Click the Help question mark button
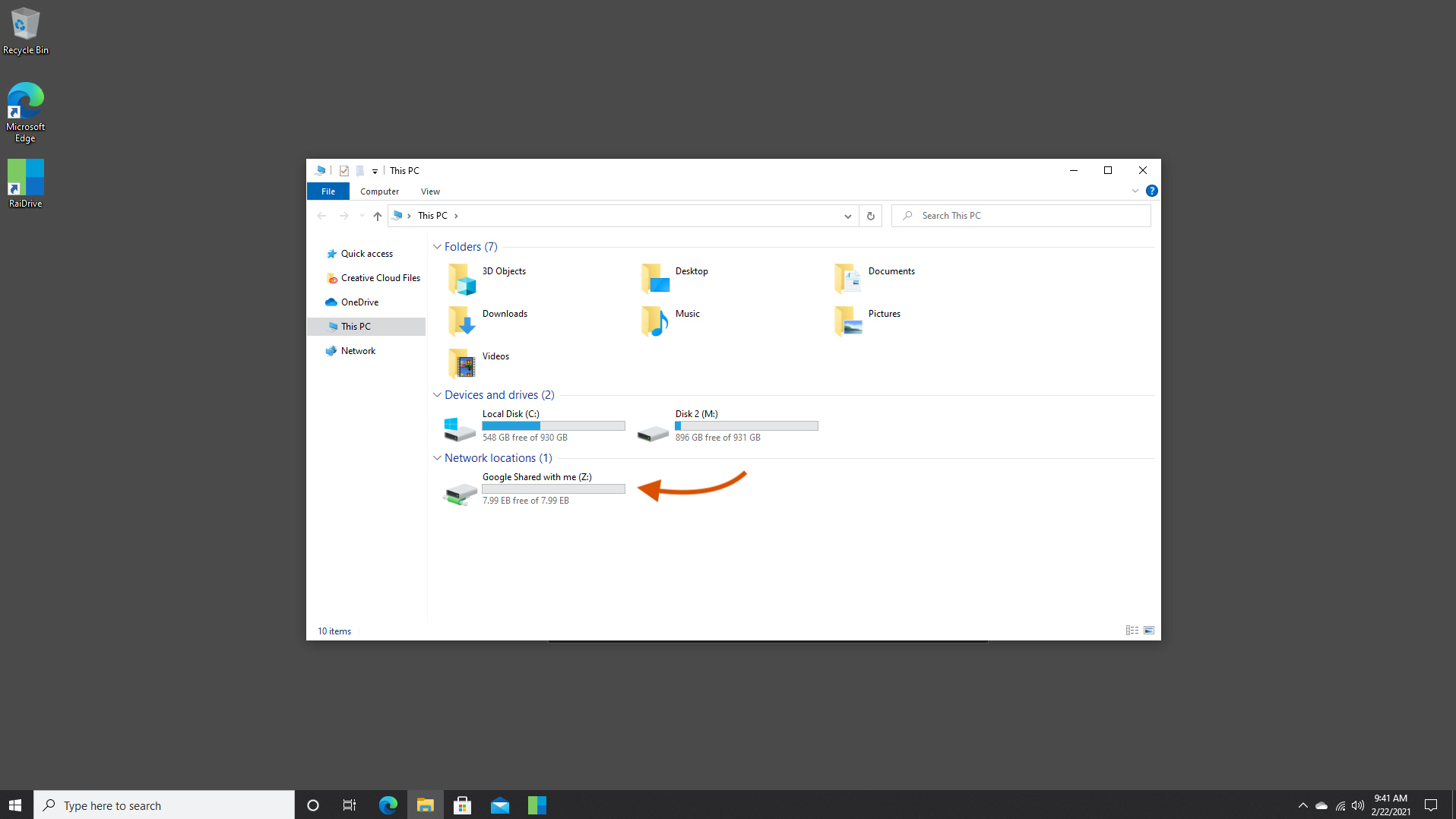 [x=1151, y=191]
